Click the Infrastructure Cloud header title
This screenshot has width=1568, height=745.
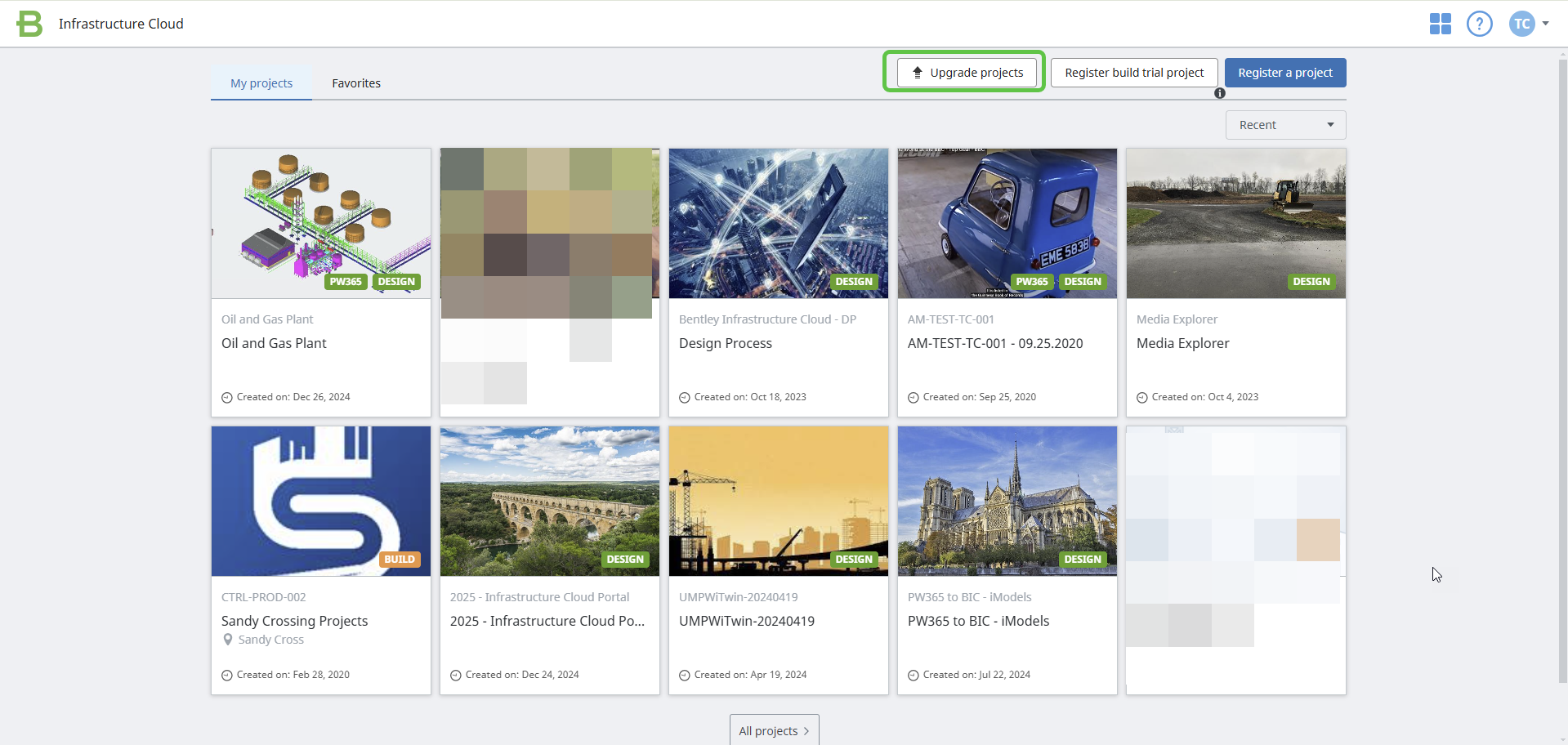121,24
